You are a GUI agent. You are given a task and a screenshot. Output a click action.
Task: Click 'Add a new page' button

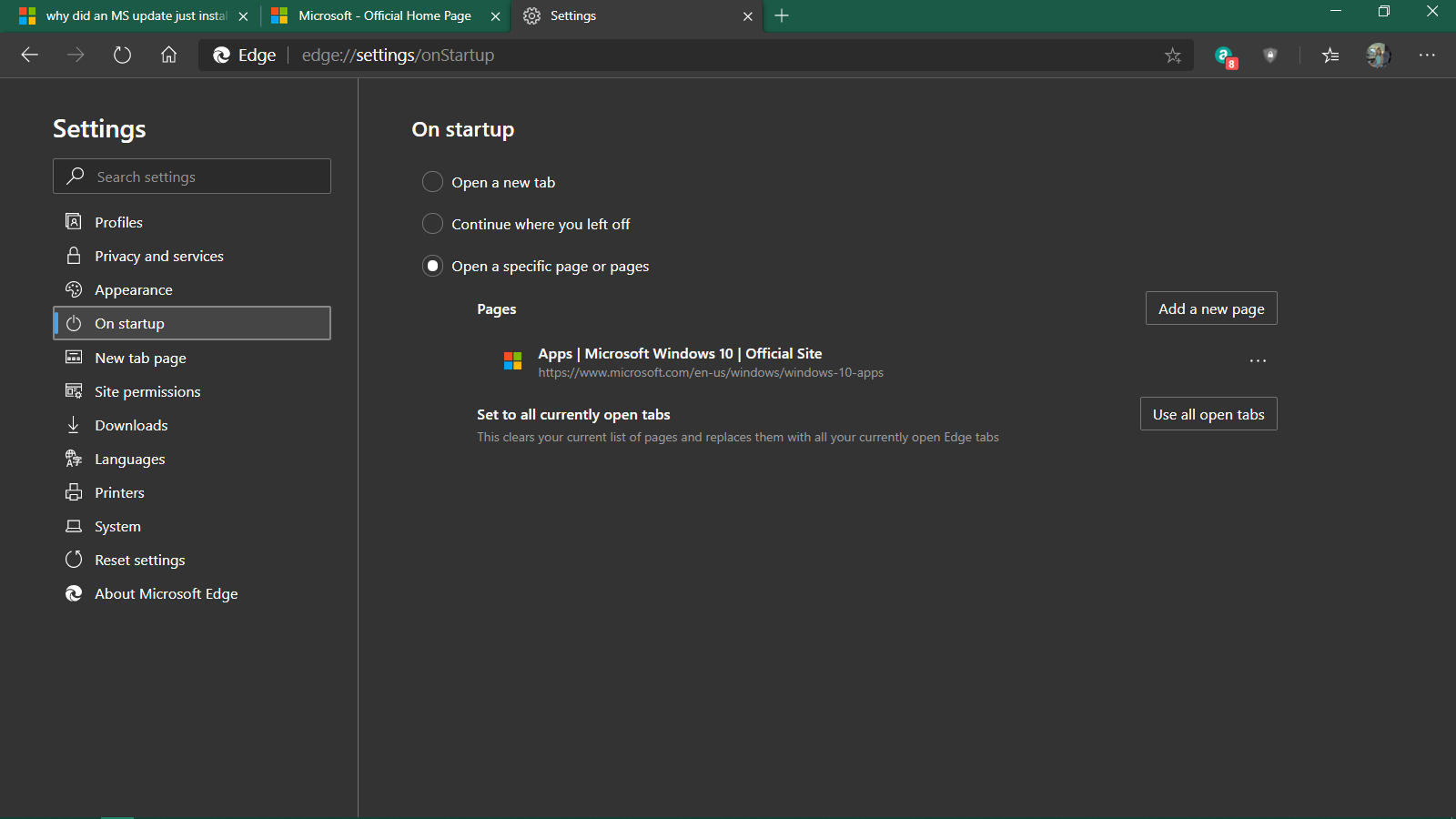coord(1211,308)
